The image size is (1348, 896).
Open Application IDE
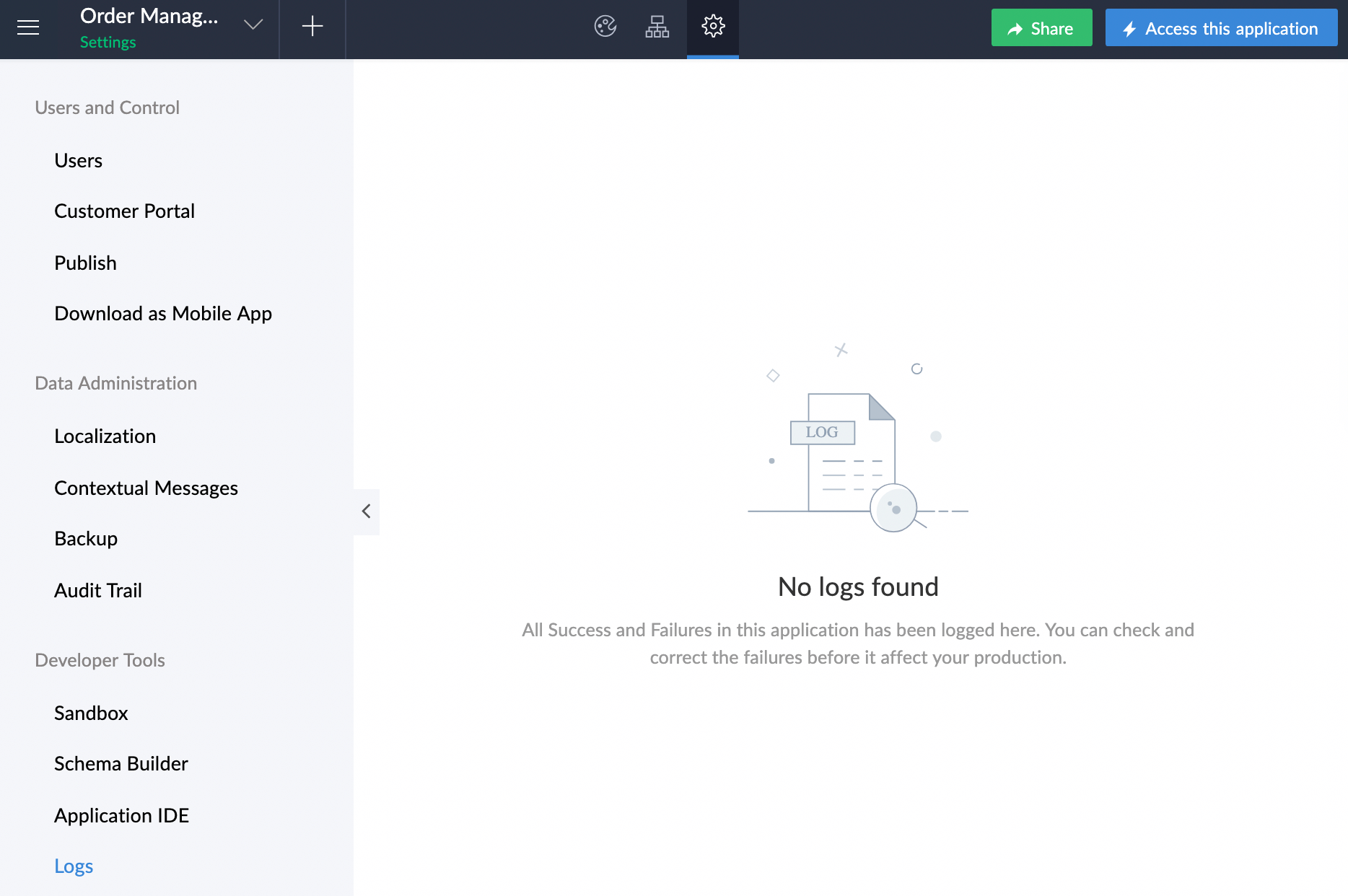point(122,816)
